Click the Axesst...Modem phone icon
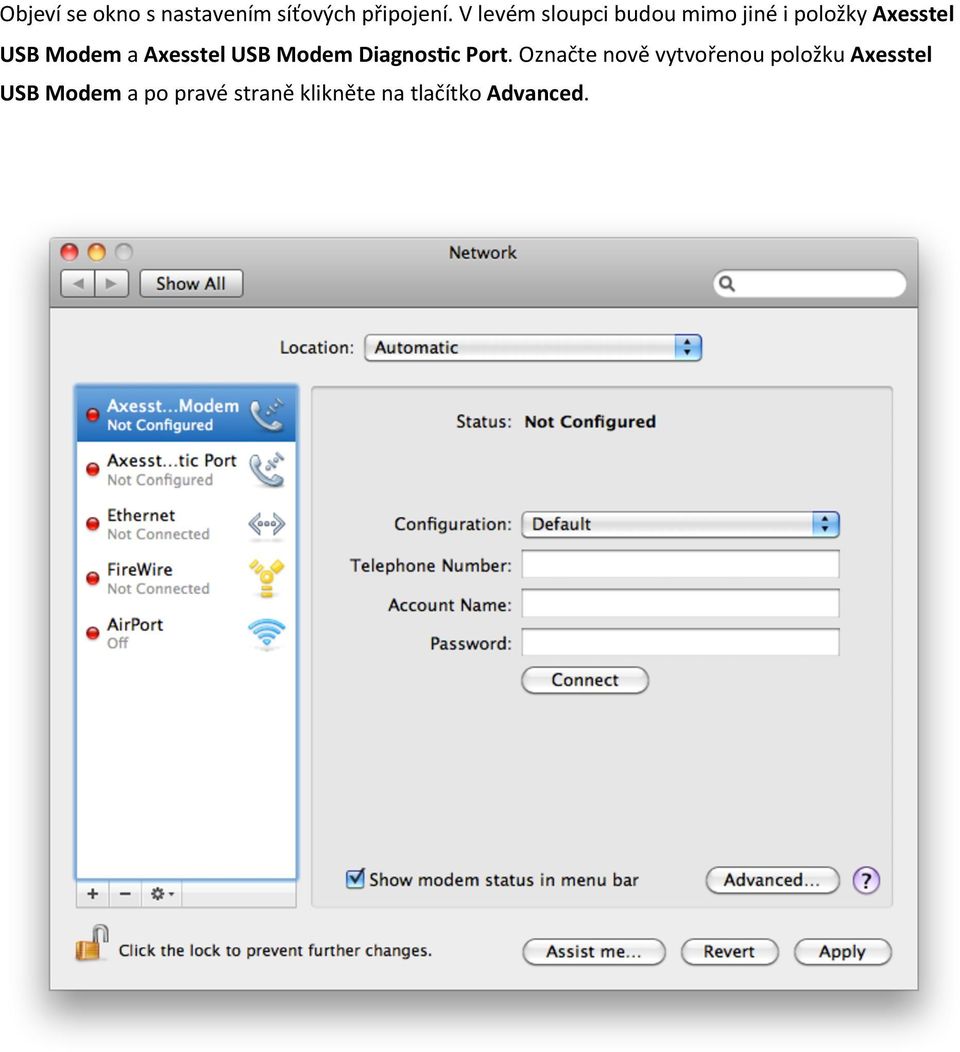The image size is (960, 1052). (267, 415)
